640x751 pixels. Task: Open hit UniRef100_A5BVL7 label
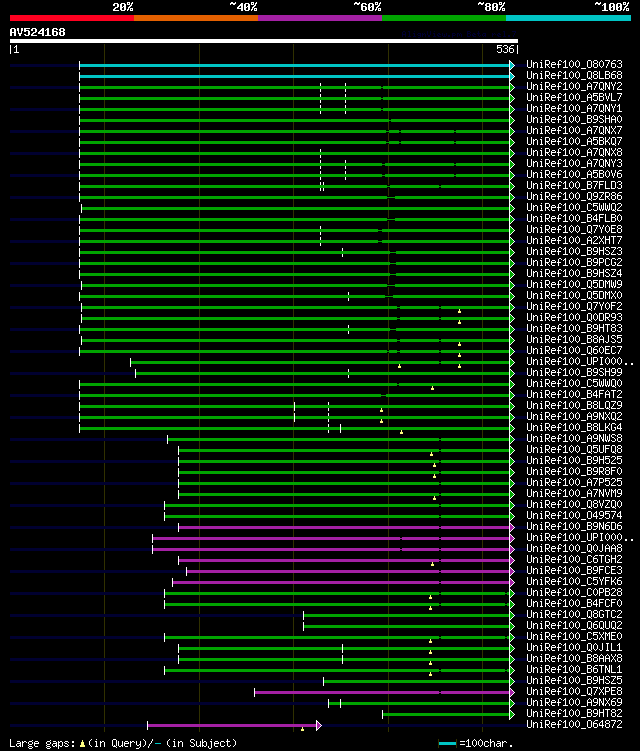[574, 97]
